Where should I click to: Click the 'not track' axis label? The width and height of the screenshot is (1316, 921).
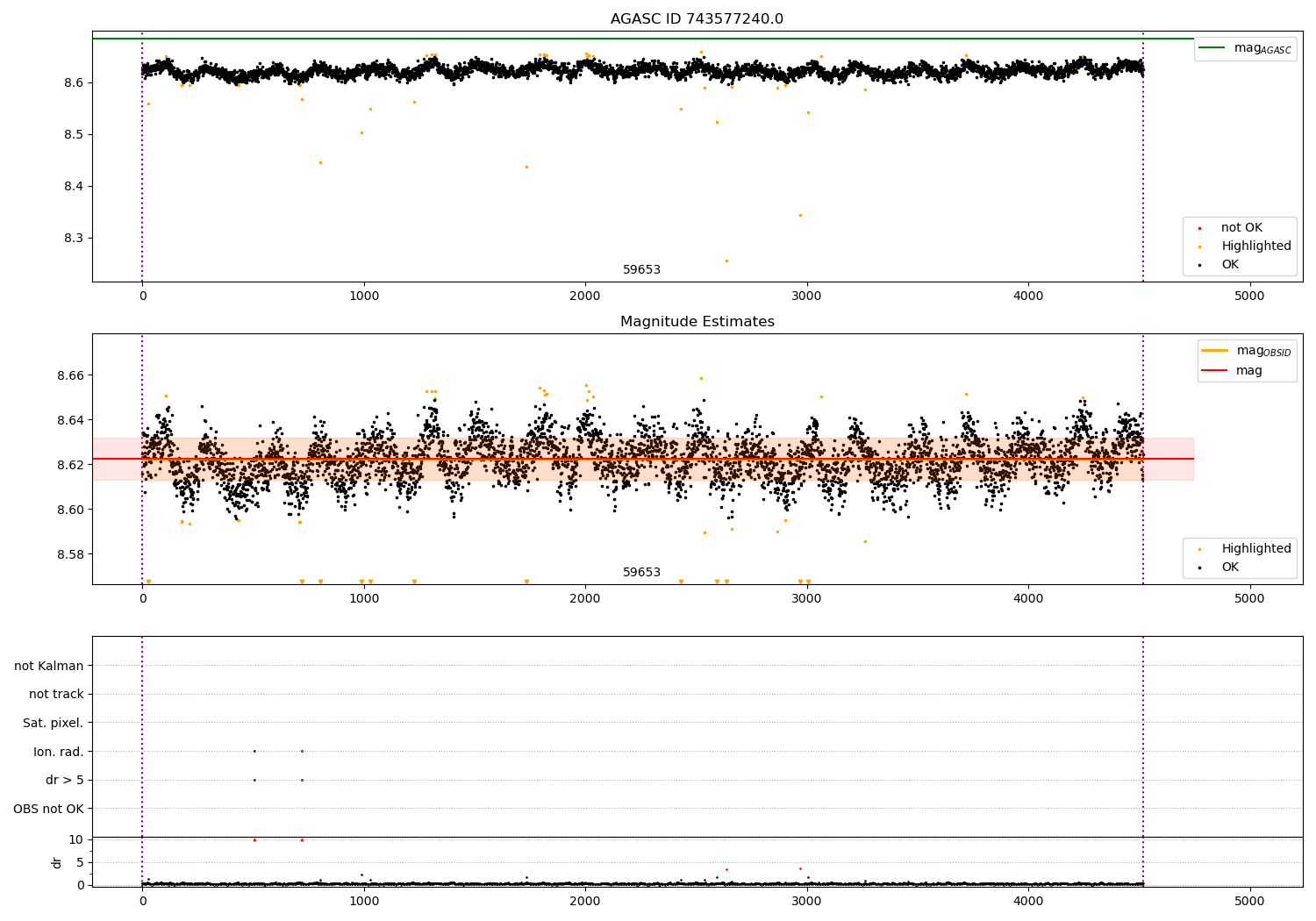[x=56, y=695]
